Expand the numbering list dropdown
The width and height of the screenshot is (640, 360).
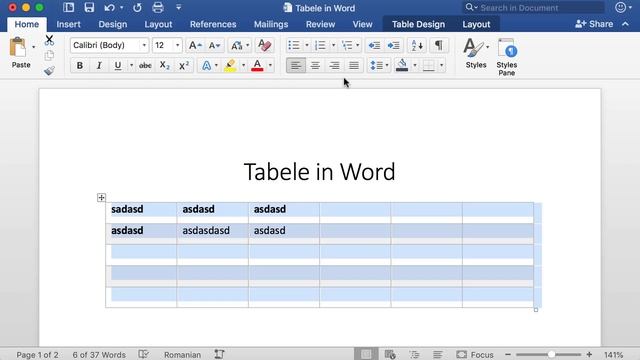(333, 45)
